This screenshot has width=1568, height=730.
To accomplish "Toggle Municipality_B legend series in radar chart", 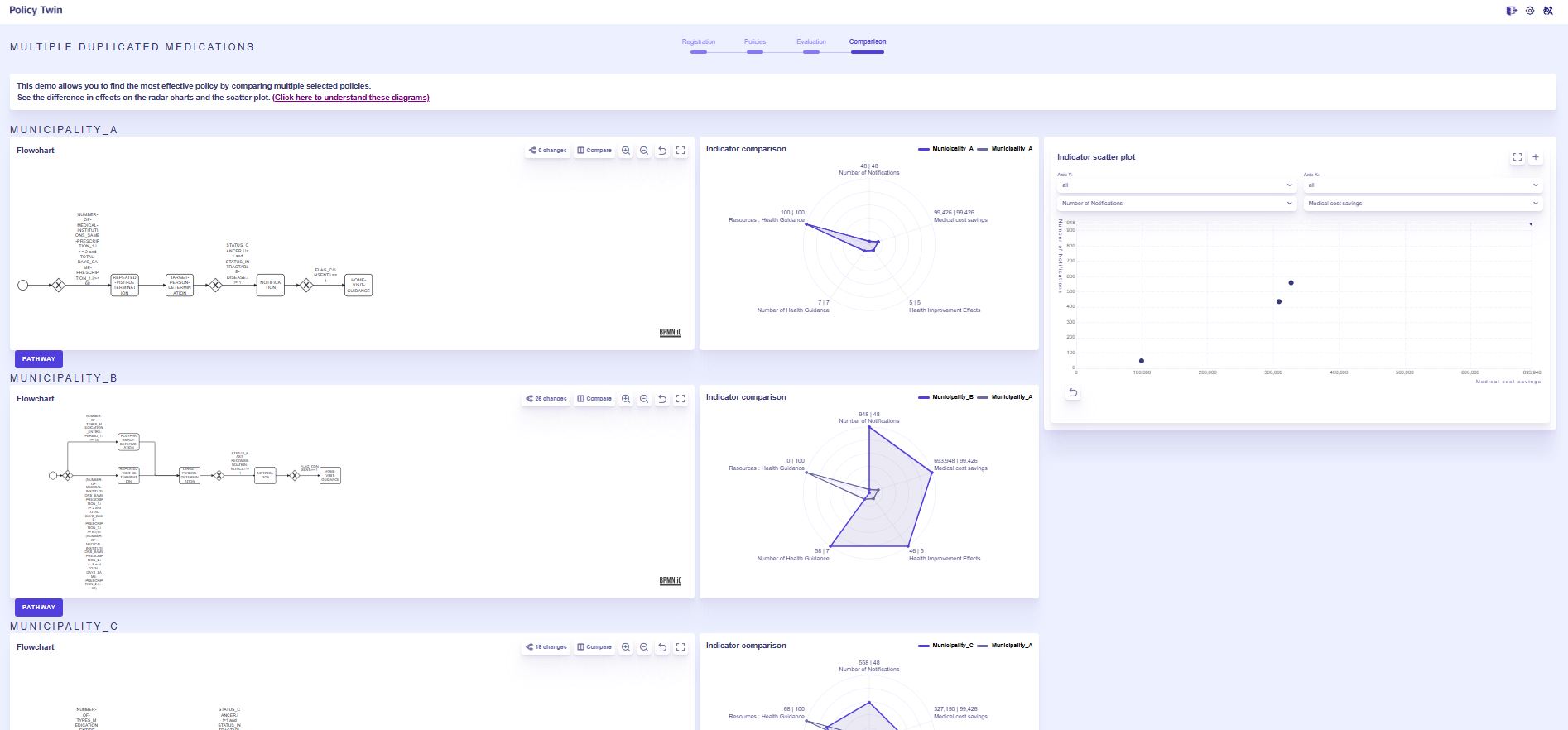I will [945, 397].
